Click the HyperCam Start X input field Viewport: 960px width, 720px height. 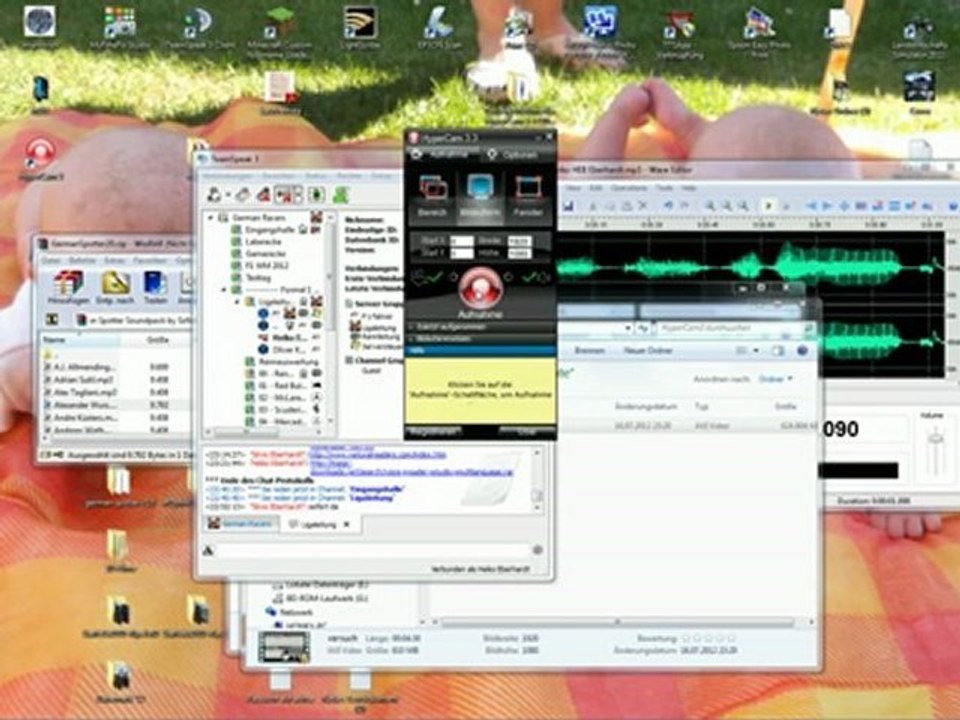(x=462, y=241)
